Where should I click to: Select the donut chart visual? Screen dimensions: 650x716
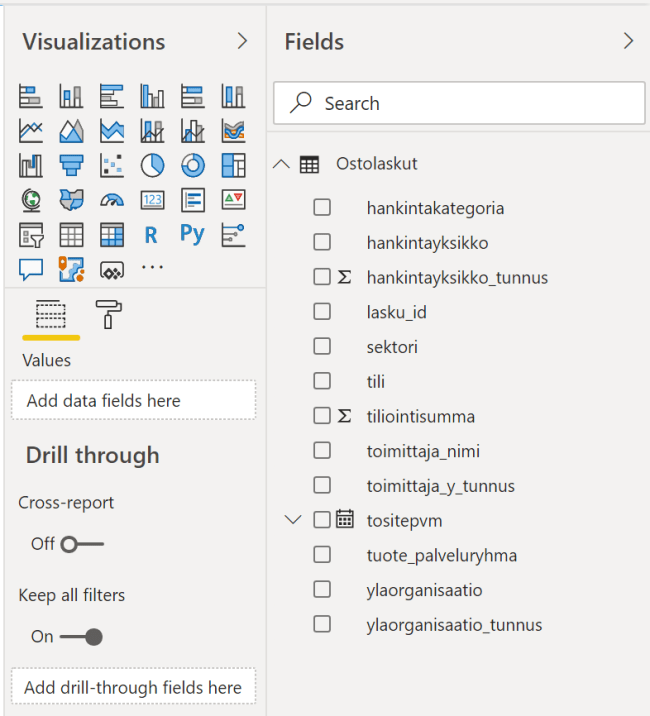click(192, 165)
